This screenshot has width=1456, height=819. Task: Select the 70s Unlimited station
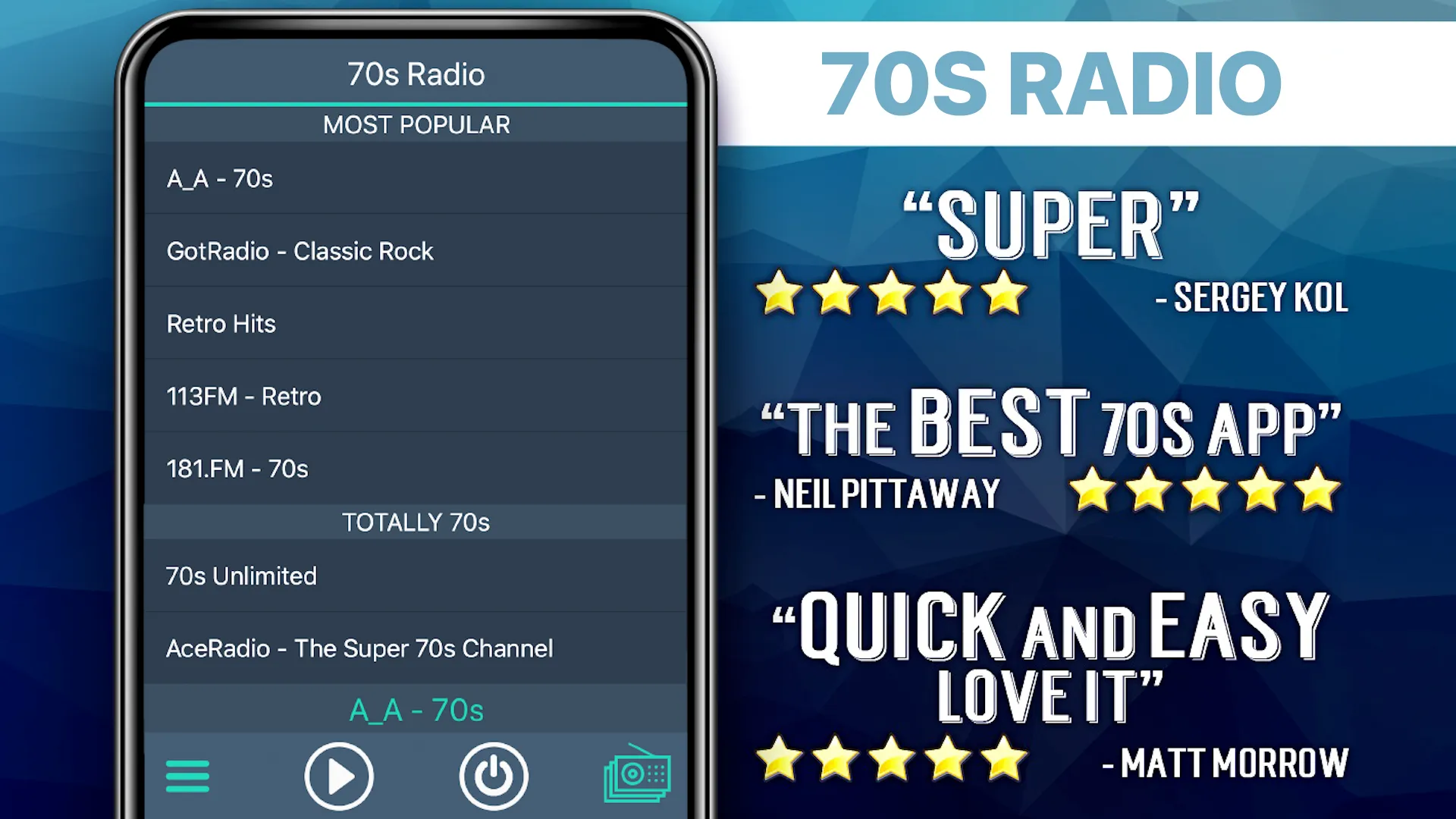click(416, 575)
